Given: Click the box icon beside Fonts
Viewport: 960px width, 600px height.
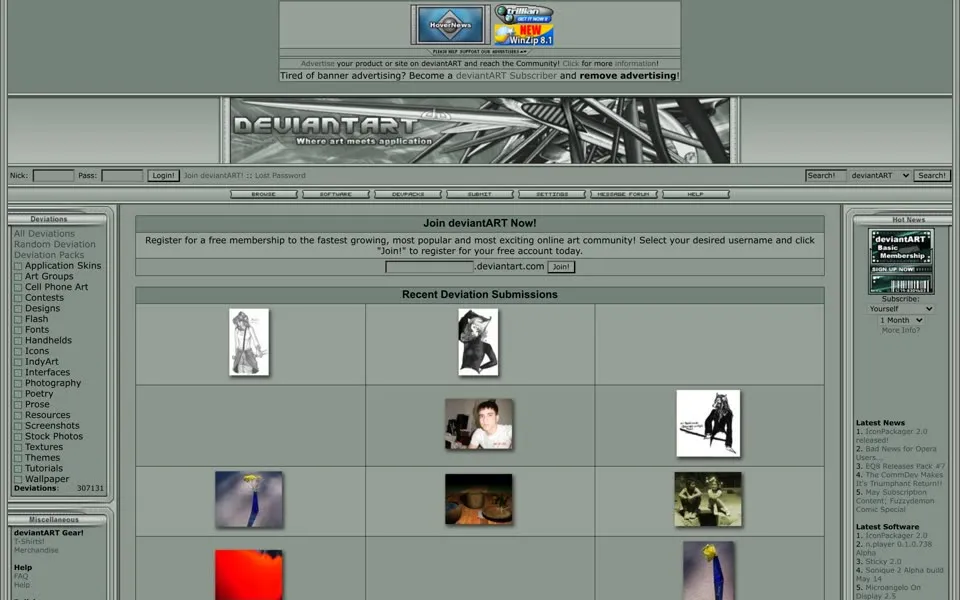Looking at the screenshot, I should 18,330.
